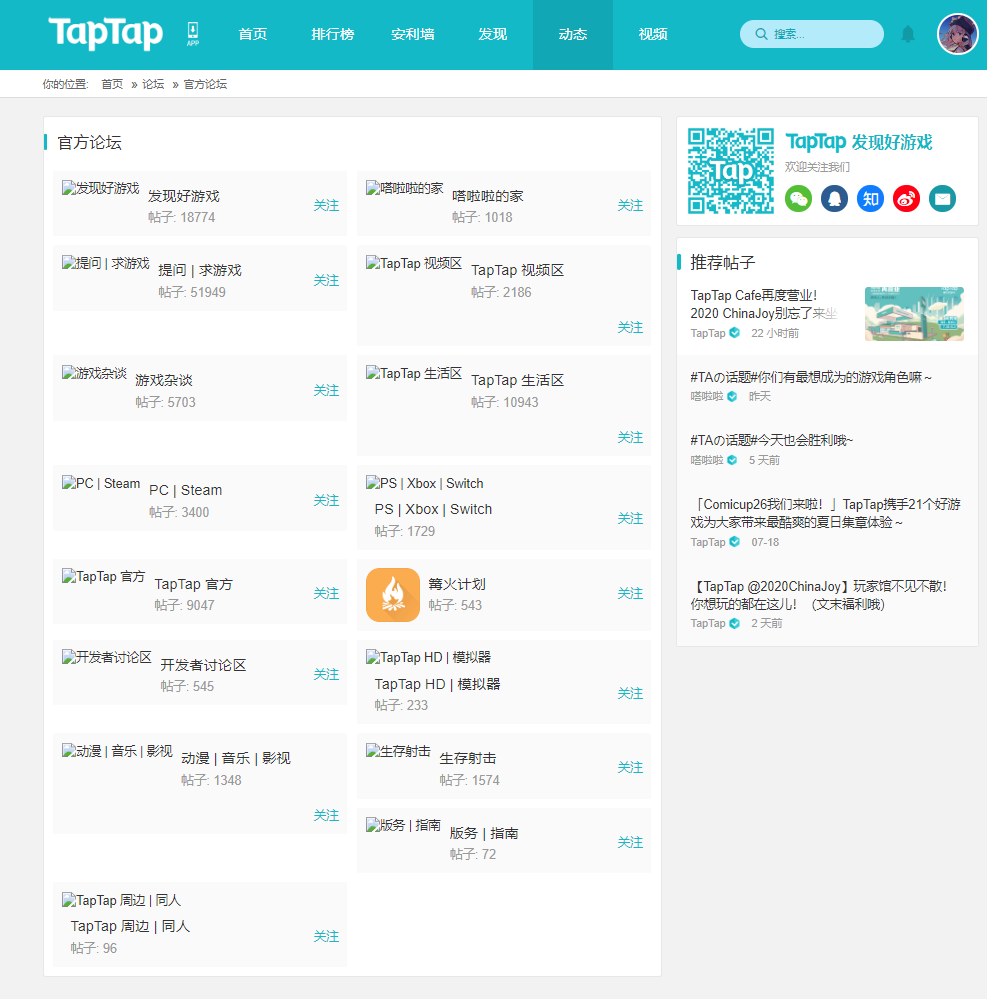Open the 你们有最想成为的游戏角色嘛 post
Screen dimensions: 987x999
click(810, 377)
